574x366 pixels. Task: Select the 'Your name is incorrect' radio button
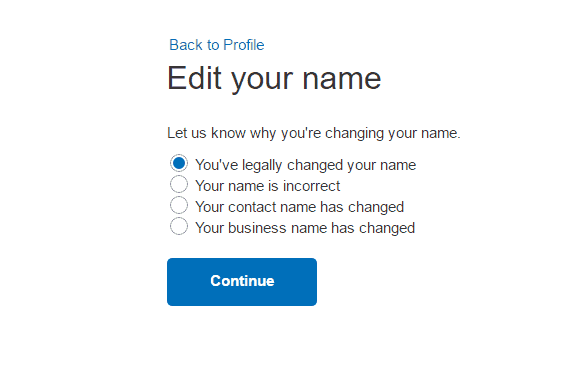click(x=179, y=184)
